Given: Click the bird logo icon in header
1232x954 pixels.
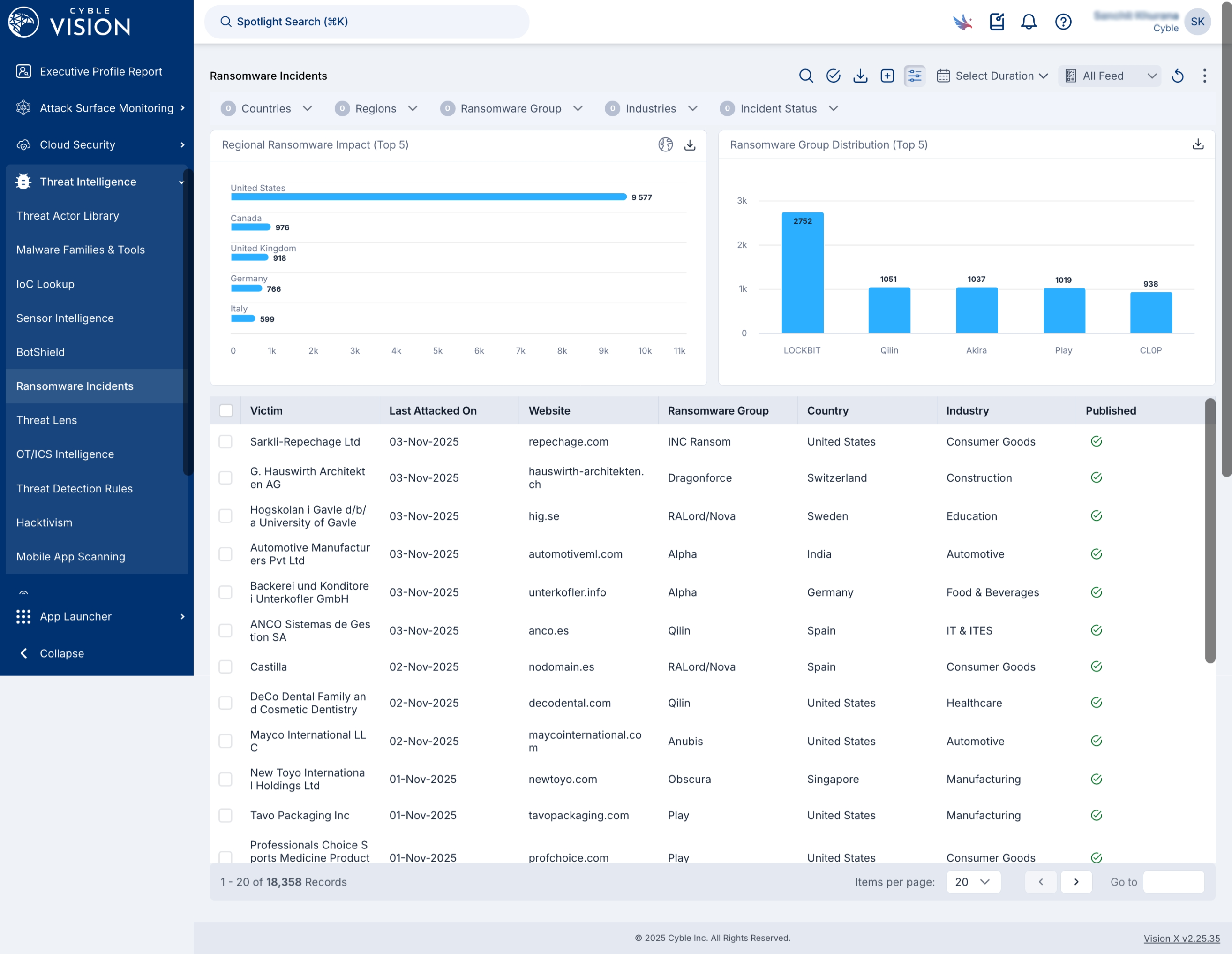Looking at the screenshot, I should [x=963, y=22].
